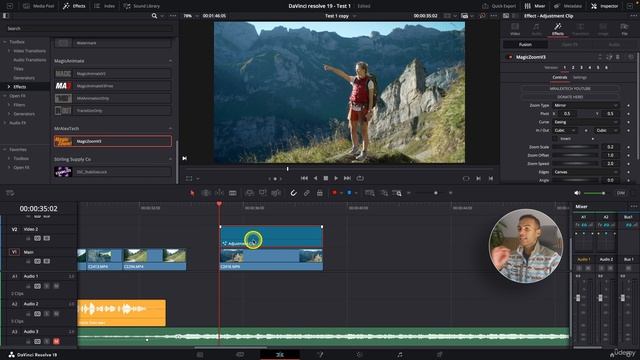Viewport: 640px width, 360px height.
Task: Switch to Inspector Video tab
Action: point(515,29)
